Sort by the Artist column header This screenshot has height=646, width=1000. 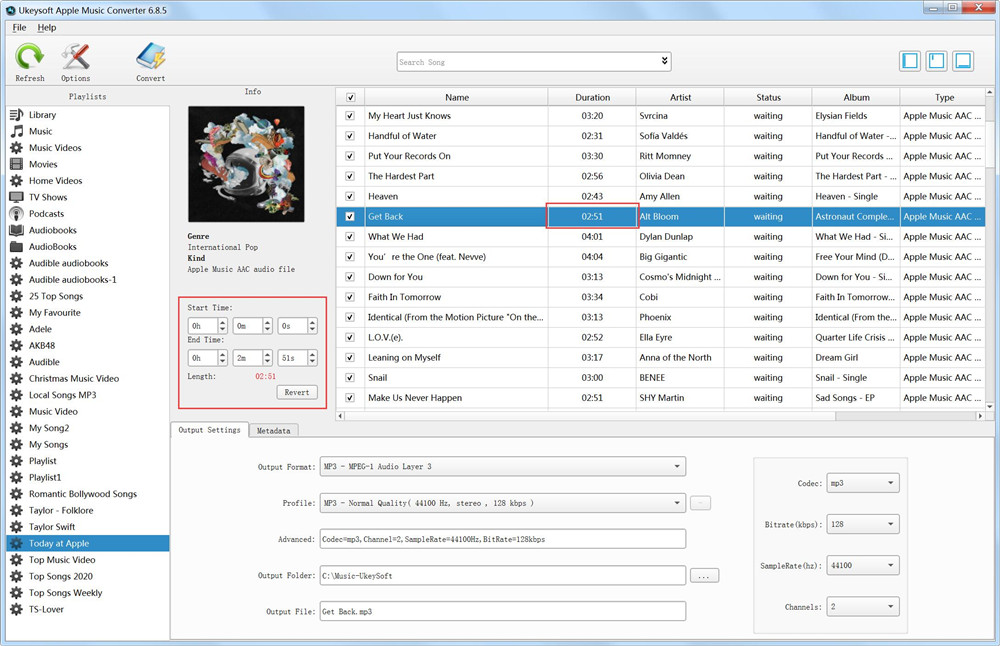point(680,98)
